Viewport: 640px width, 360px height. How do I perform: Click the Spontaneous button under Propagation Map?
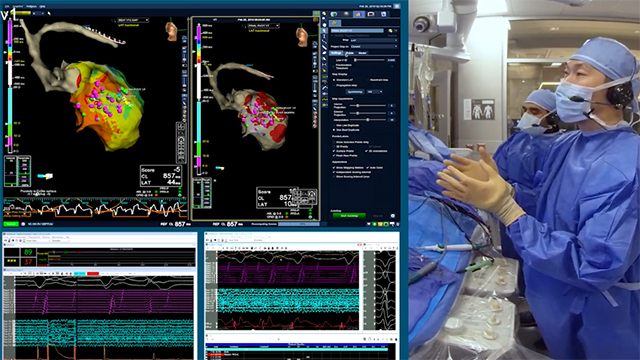pyautogui.click(x=355, y=92)
